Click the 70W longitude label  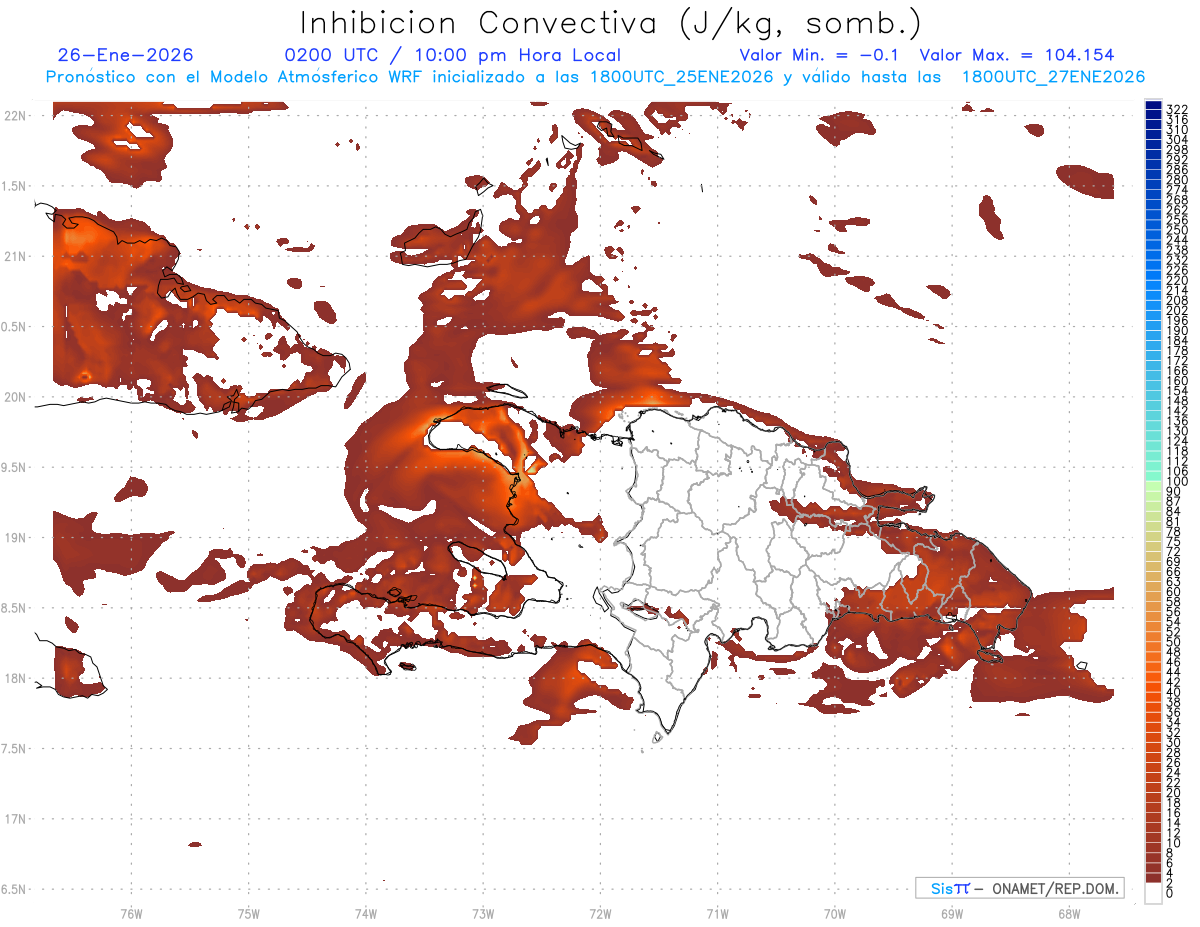(x=835, y=913)
